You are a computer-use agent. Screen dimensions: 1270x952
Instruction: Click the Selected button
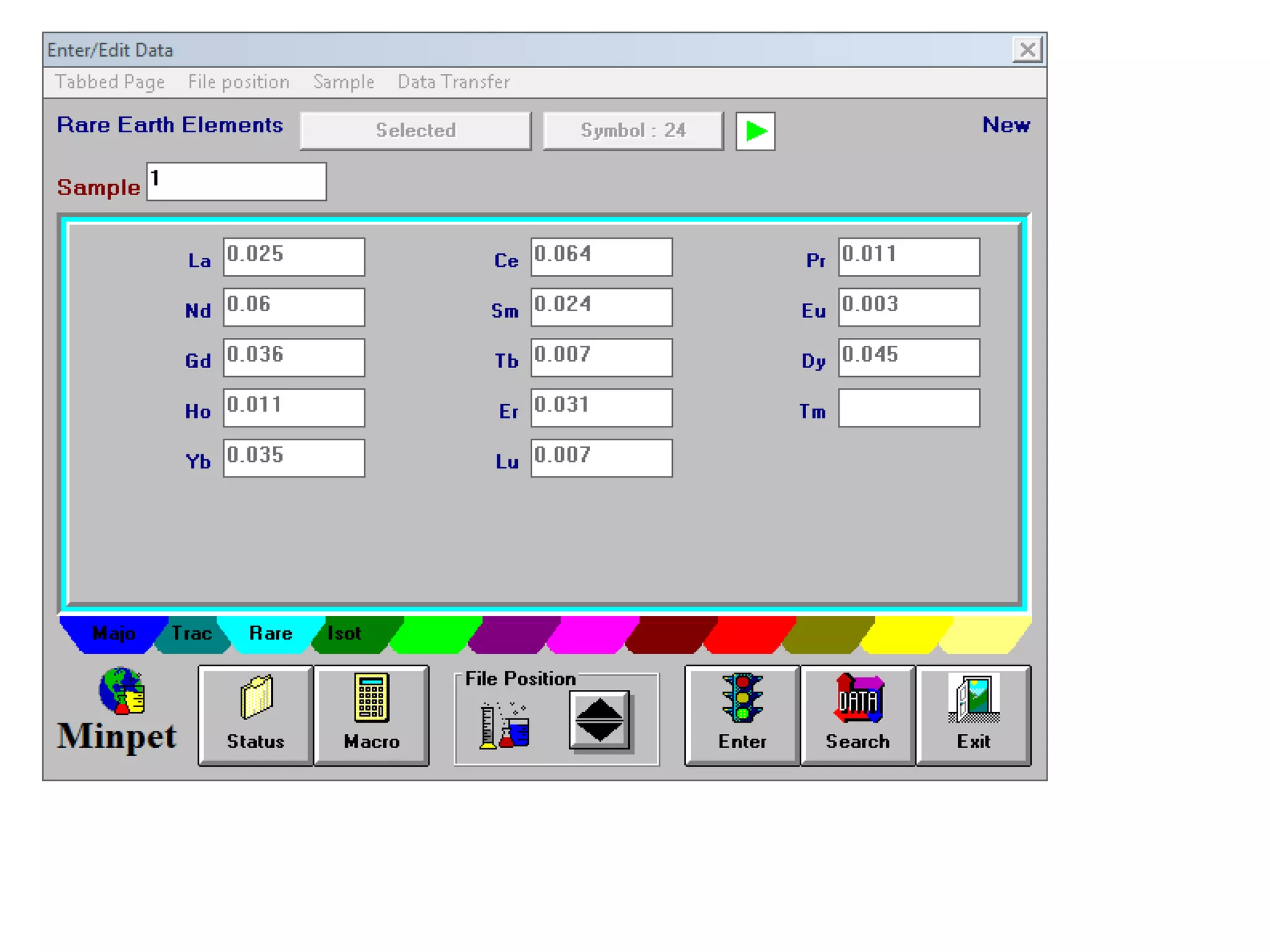point(415,130)
